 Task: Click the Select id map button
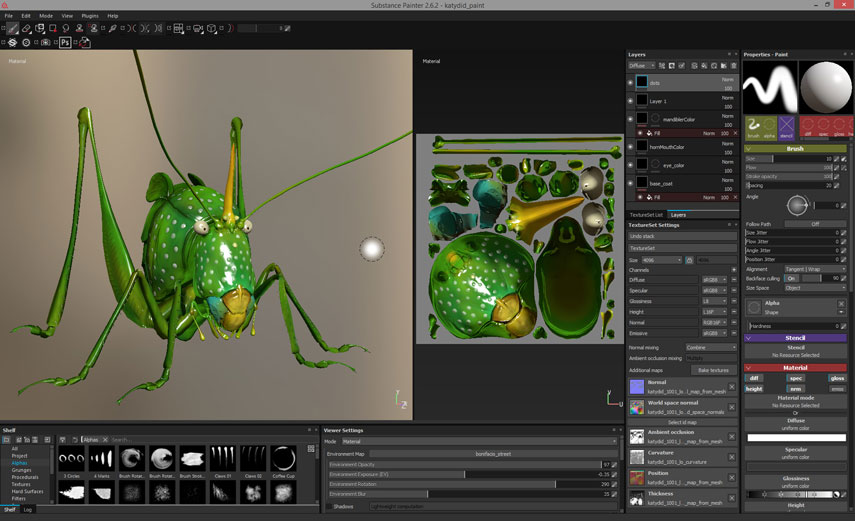tap(682, 422)
